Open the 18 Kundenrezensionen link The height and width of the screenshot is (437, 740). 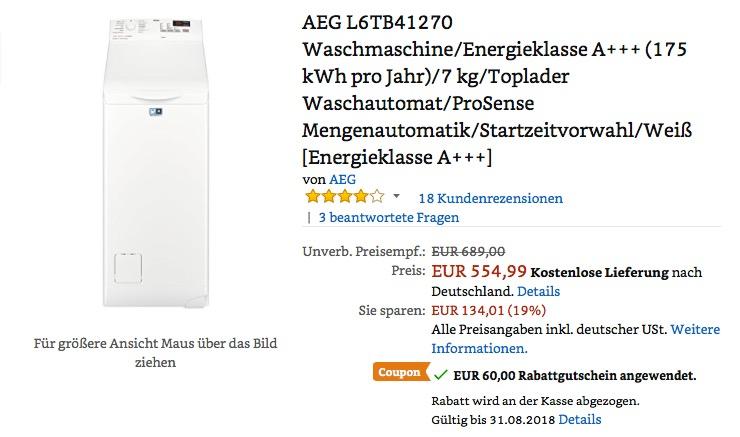[x=490, y=198]
